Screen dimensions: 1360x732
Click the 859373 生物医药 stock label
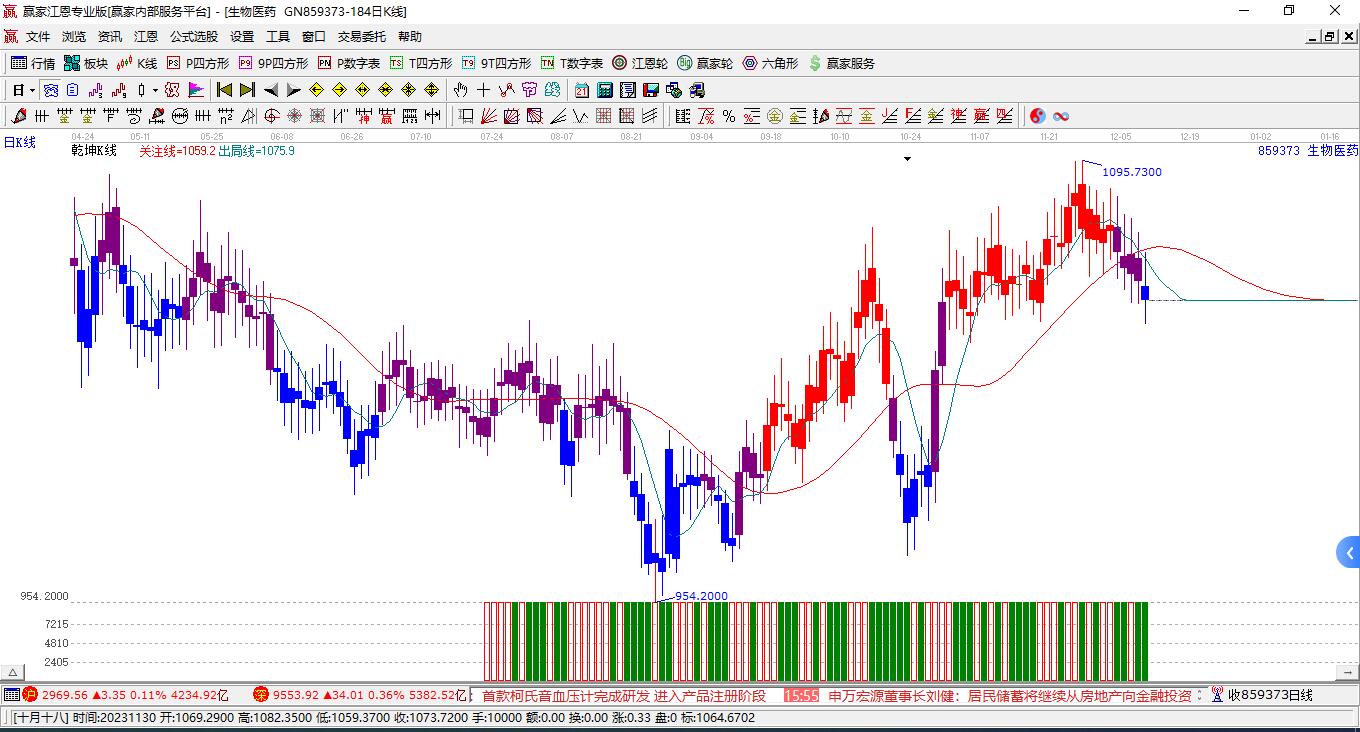[1308, 151]
